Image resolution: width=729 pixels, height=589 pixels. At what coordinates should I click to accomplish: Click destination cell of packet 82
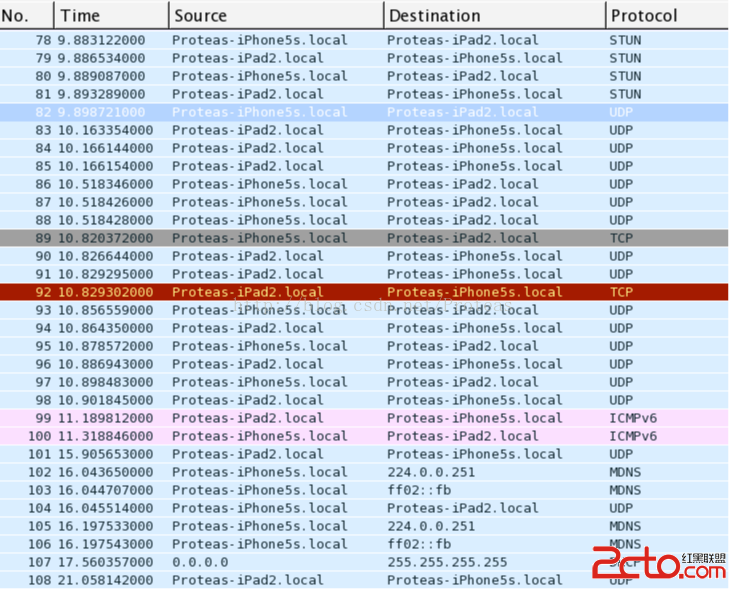tap(463, 112)
